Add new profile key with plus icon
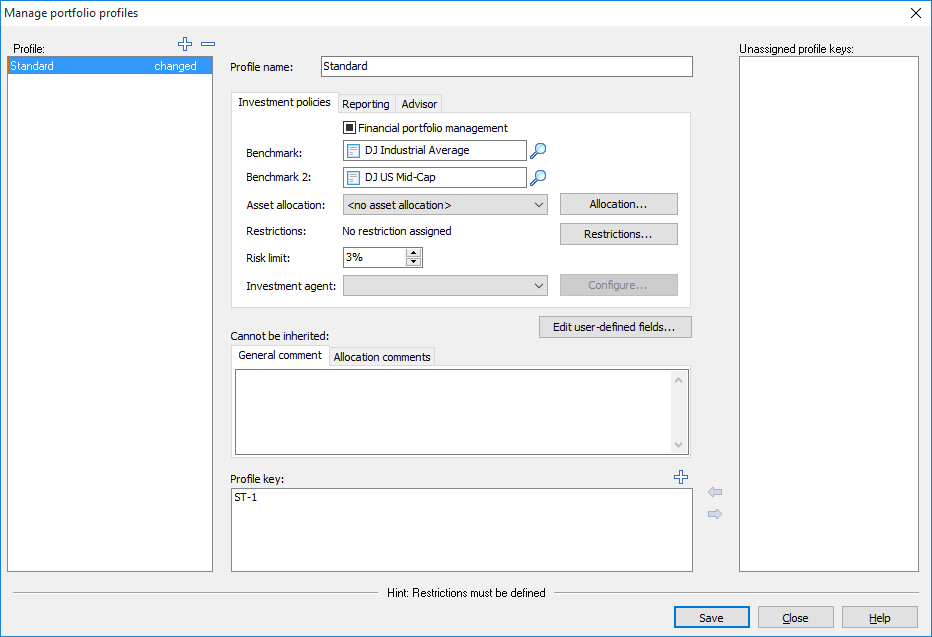This screenshot has width=932, height=637. pyautogui.click(x=682, y=478)
